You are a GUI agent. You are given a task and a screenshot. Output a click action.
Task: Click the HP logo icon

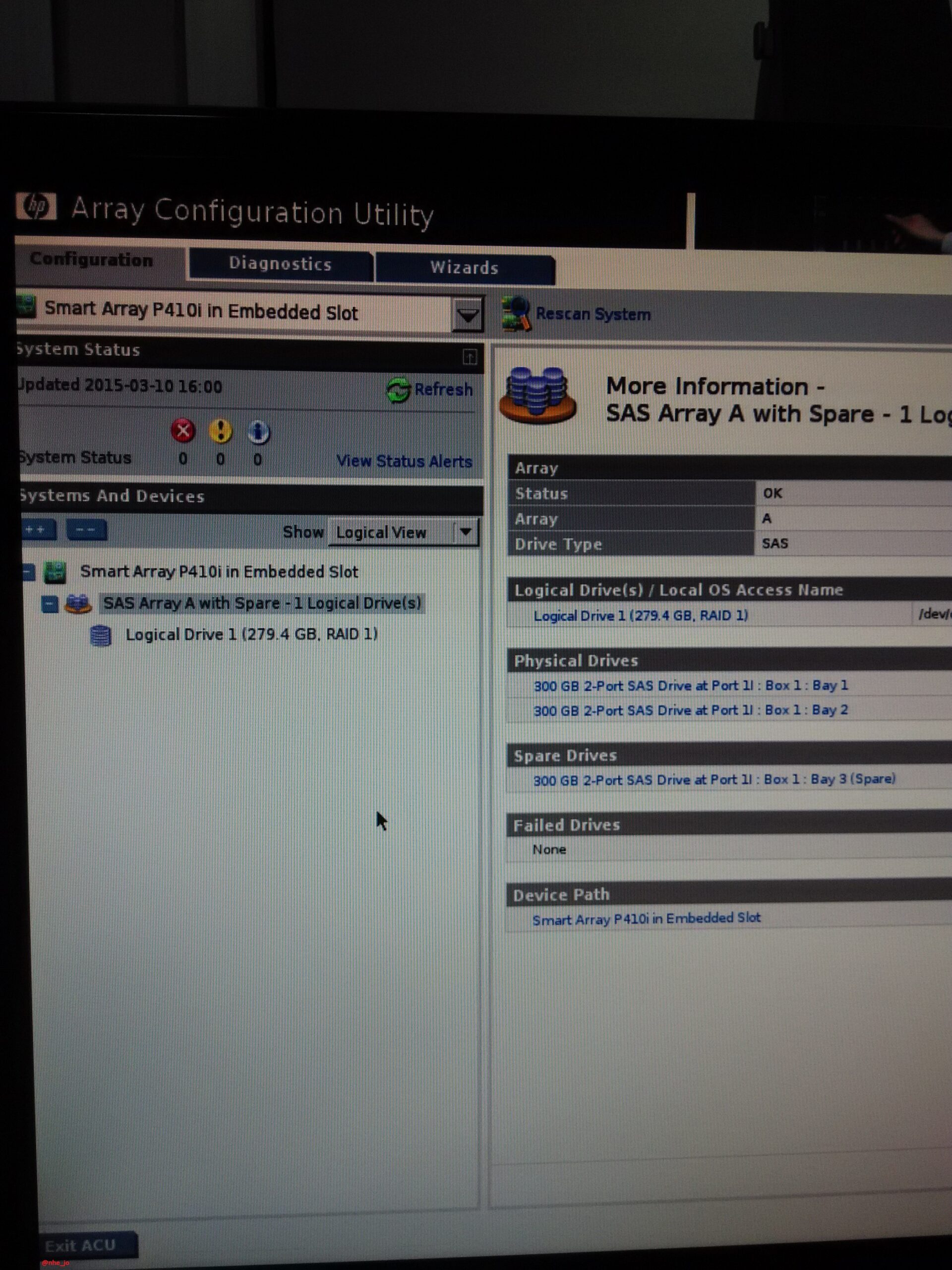coord(36,207)
